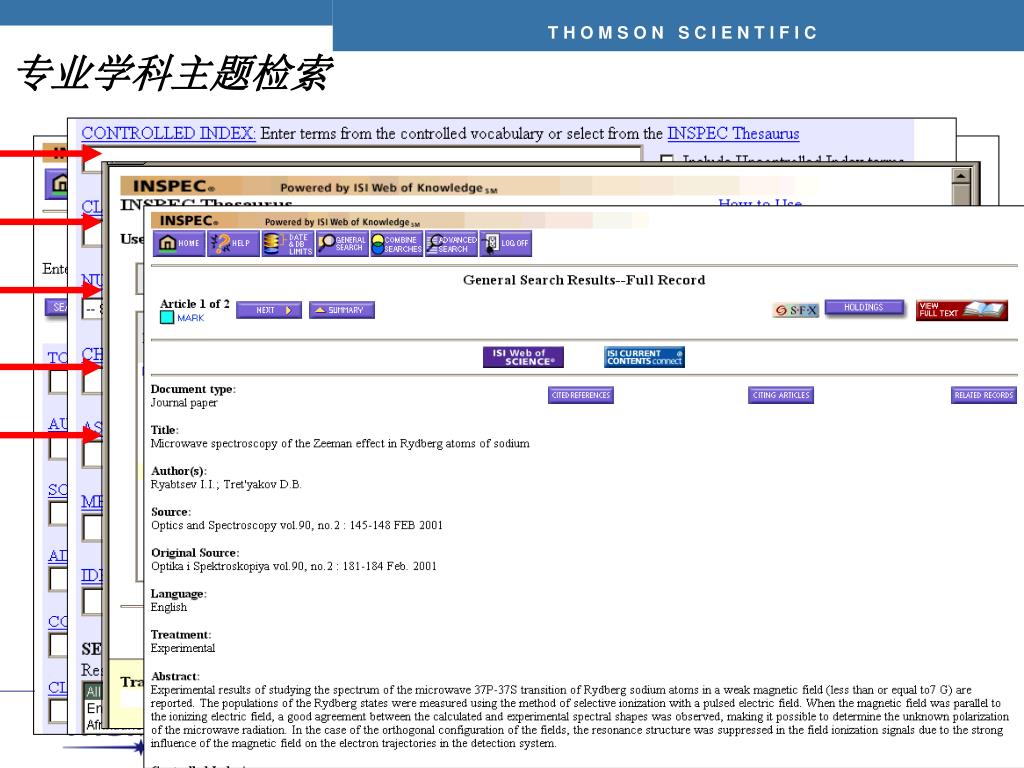The height and width of the screenshot is (768, 1024).
Task: Click 'Article 1 of 2' label
Action: coord(195,304)
